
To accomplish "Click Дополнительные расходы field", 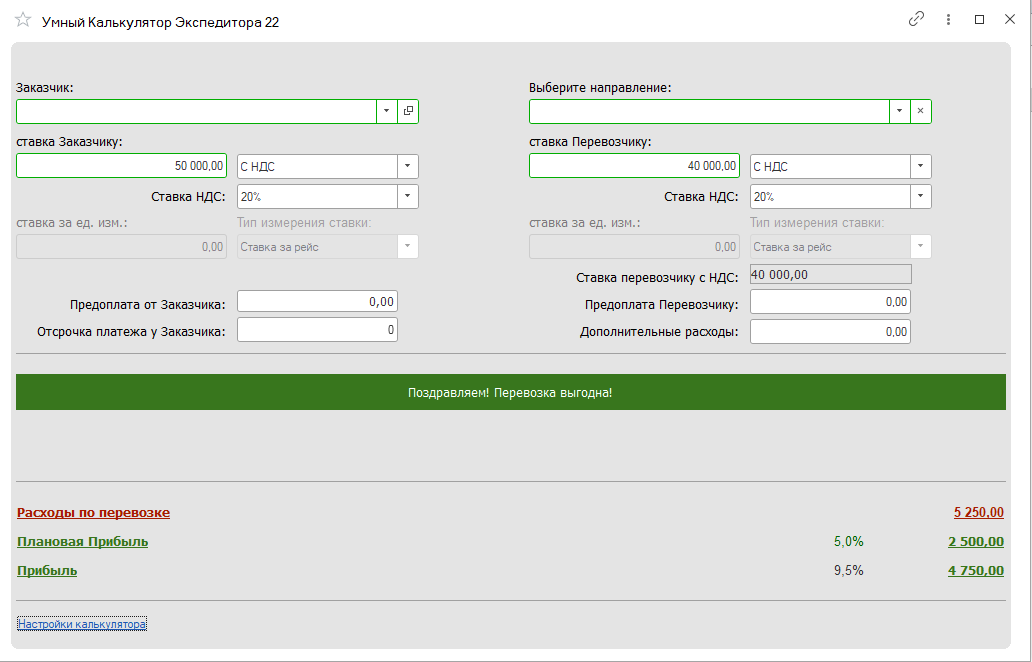I will coord(830,332).
